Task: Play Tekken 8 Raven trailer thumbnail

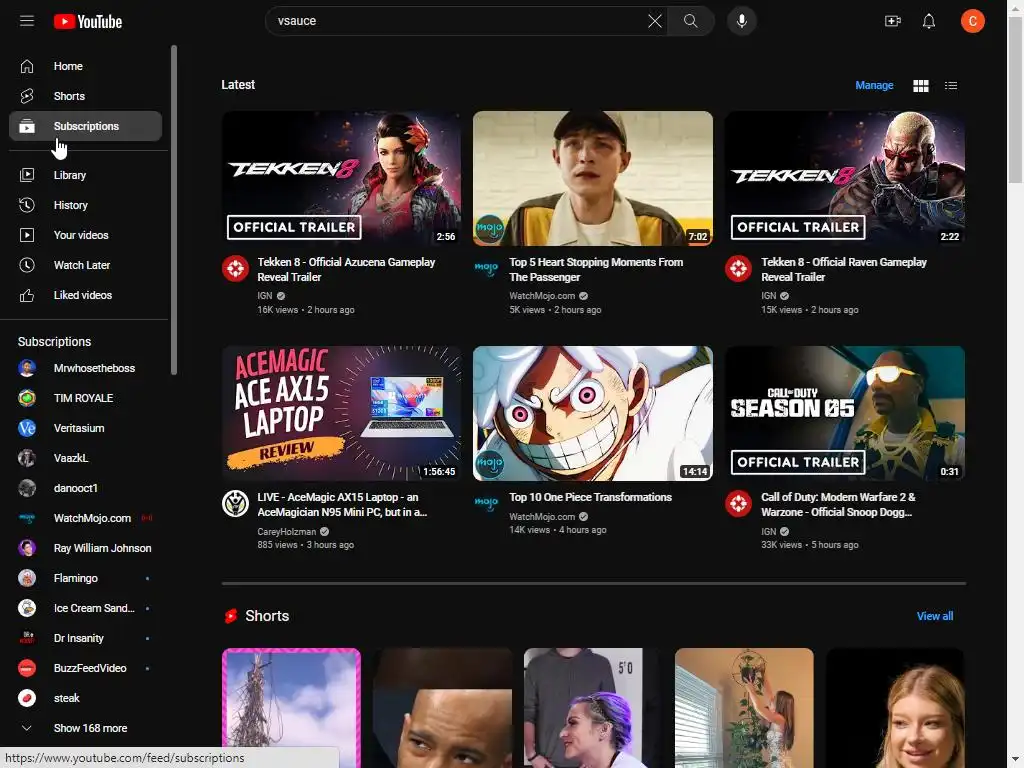Action: click(x=845, y=178)
